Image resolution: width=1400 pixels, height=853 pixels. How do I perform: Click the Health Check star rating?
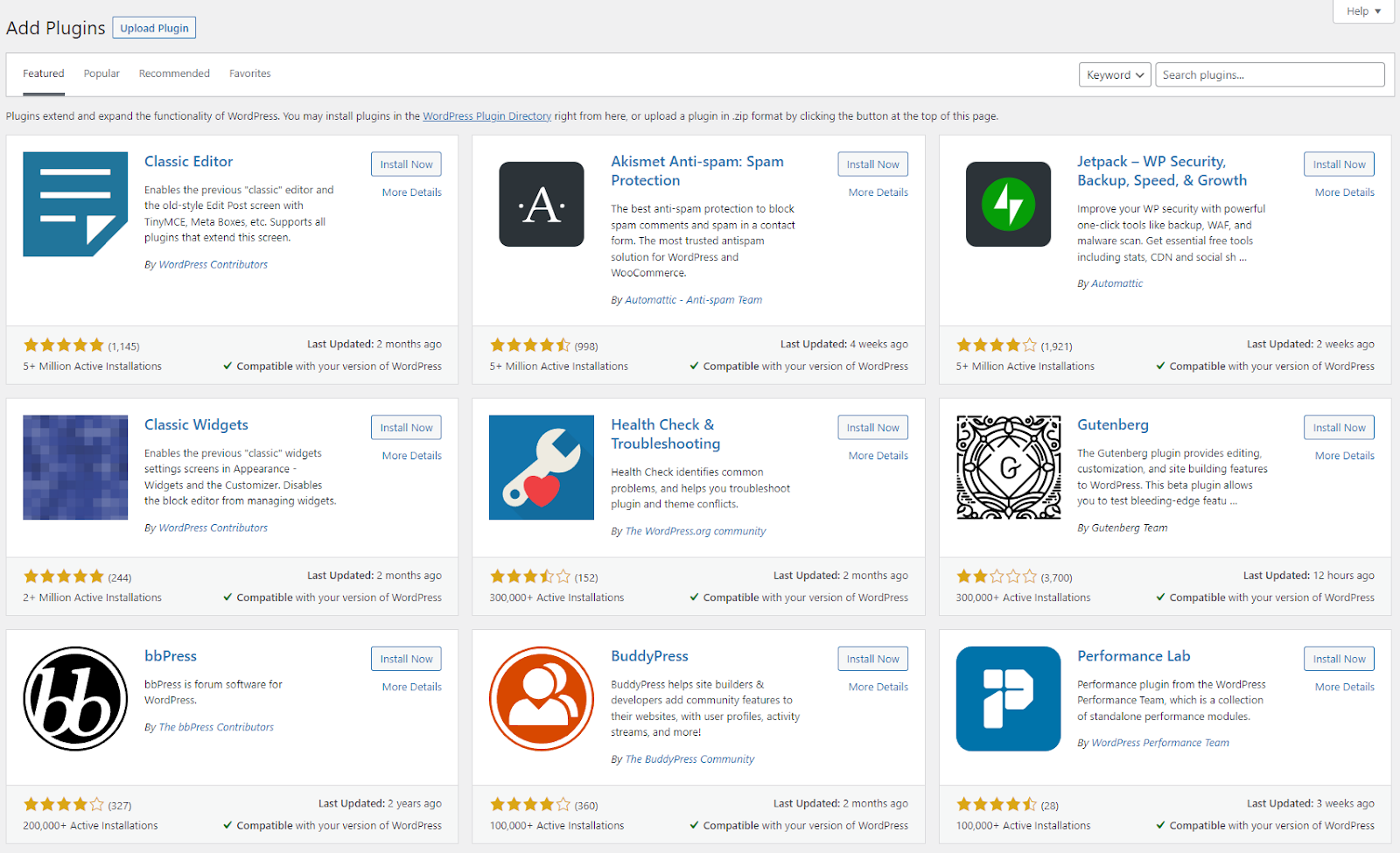(x=530, y=577)
